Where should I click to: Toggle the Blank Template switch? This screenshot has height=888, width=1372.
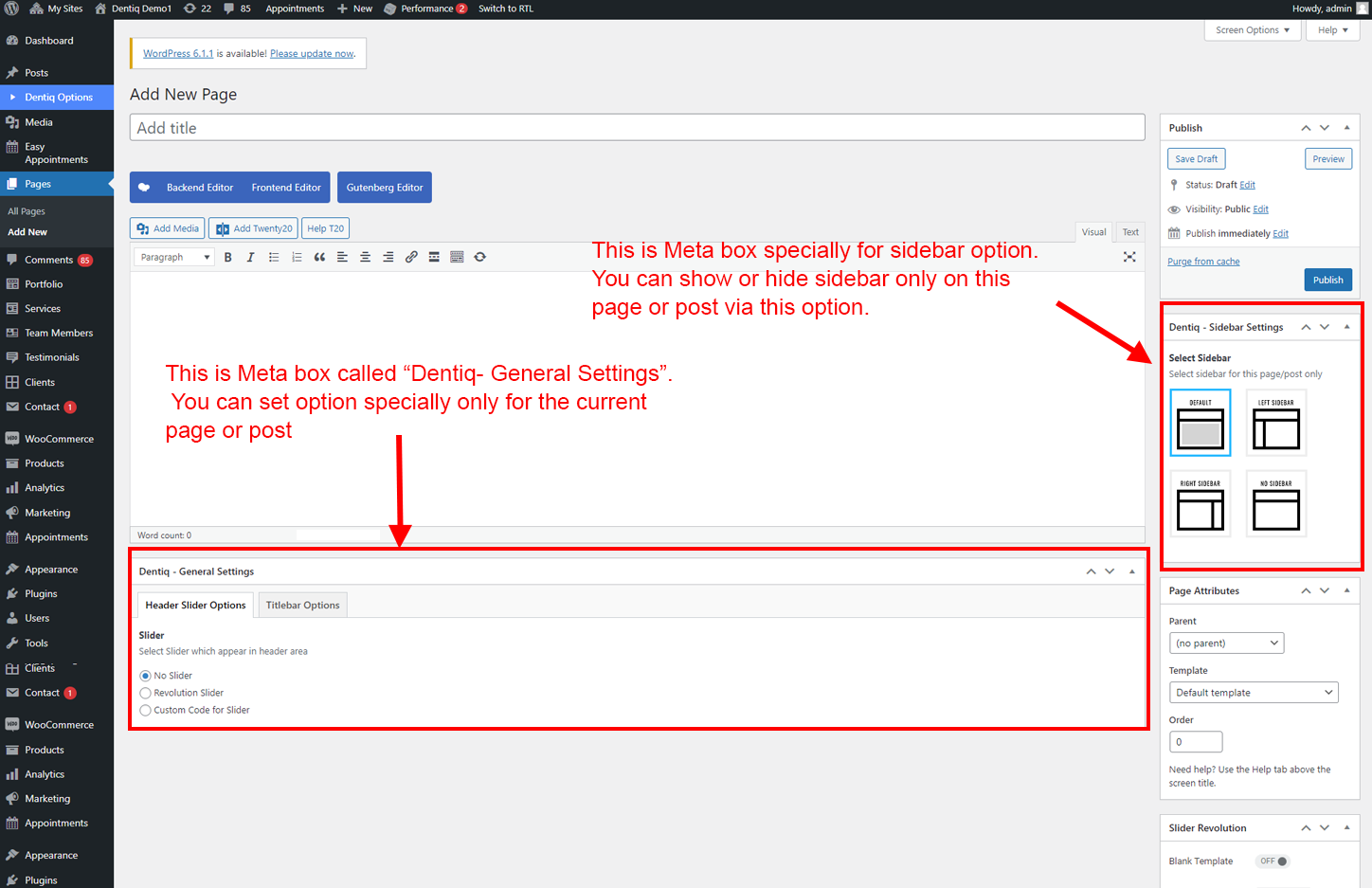tap(1273, 861)
